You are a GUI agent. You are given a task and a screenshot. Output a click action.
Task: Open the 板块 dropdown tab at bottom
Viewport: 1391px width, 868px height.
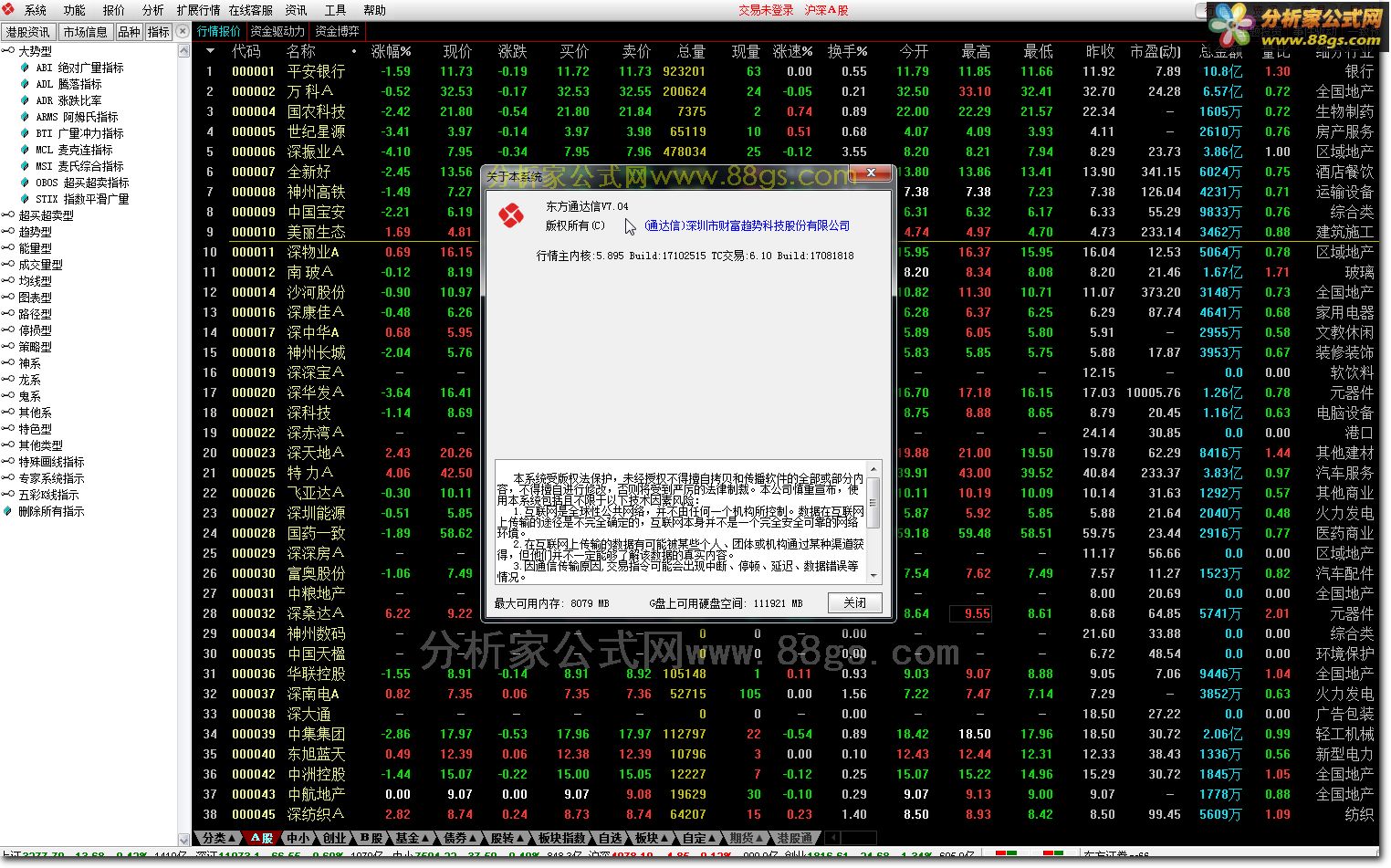pyautogui.click(x=651, y=838)
